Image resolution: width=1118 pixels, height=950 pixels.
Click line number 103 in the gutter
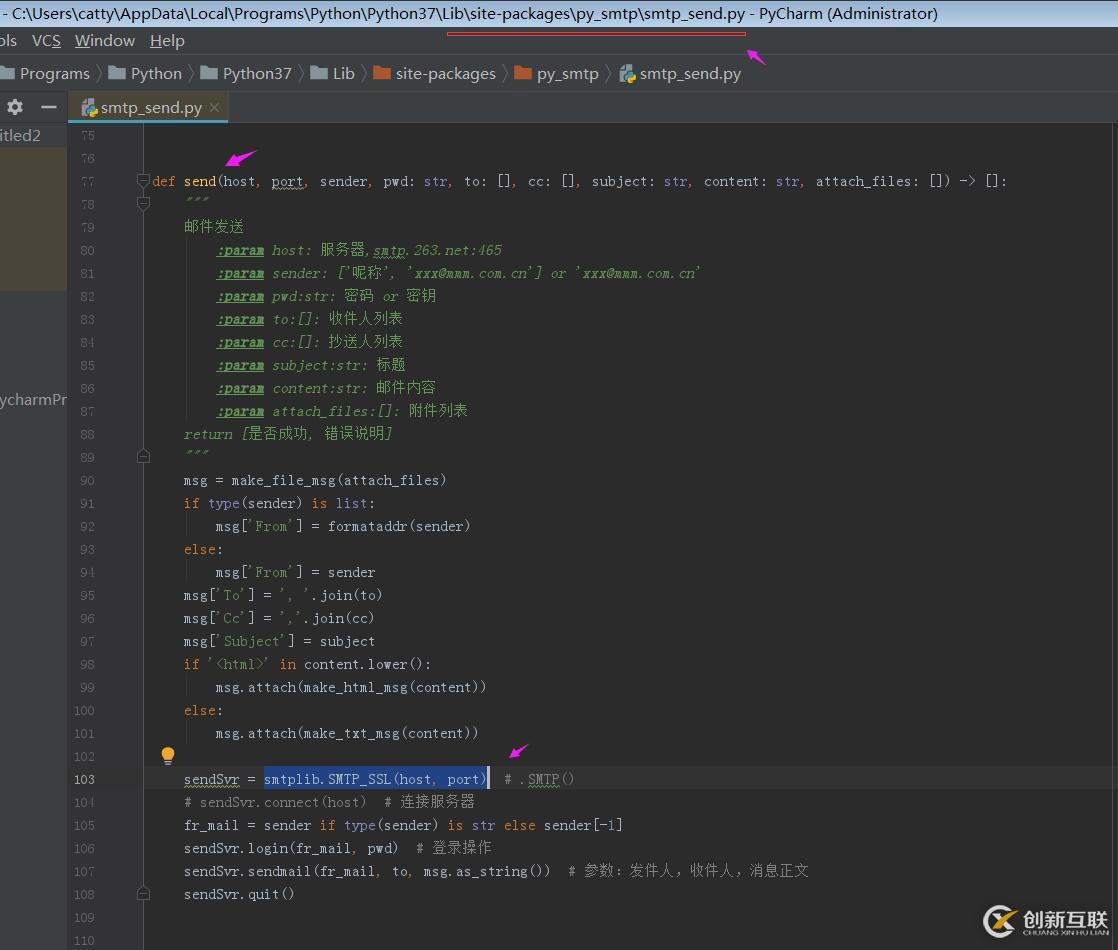(x=84, y=779)
